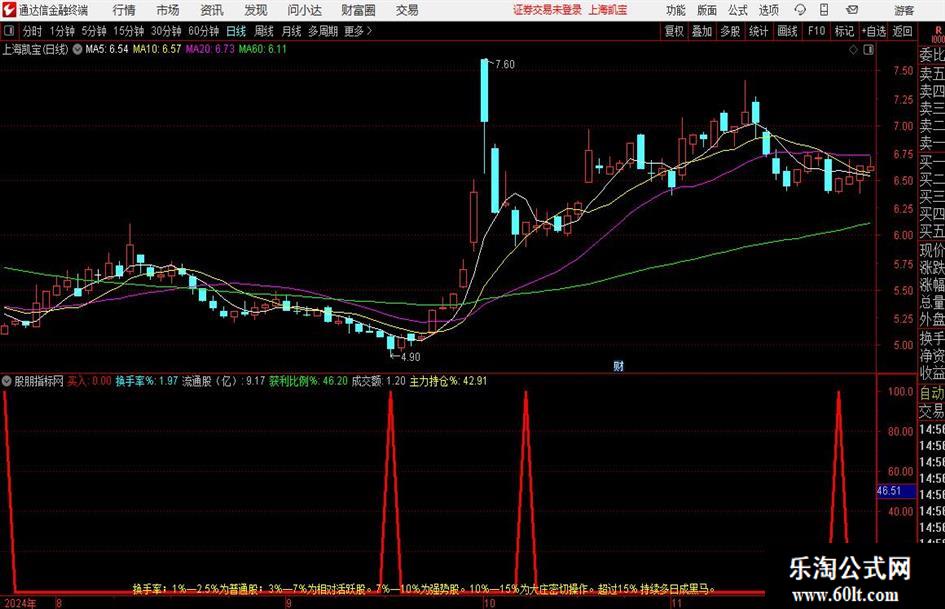945x609 pixels.
Task: Open the 市场 menu
Action: 168,10
